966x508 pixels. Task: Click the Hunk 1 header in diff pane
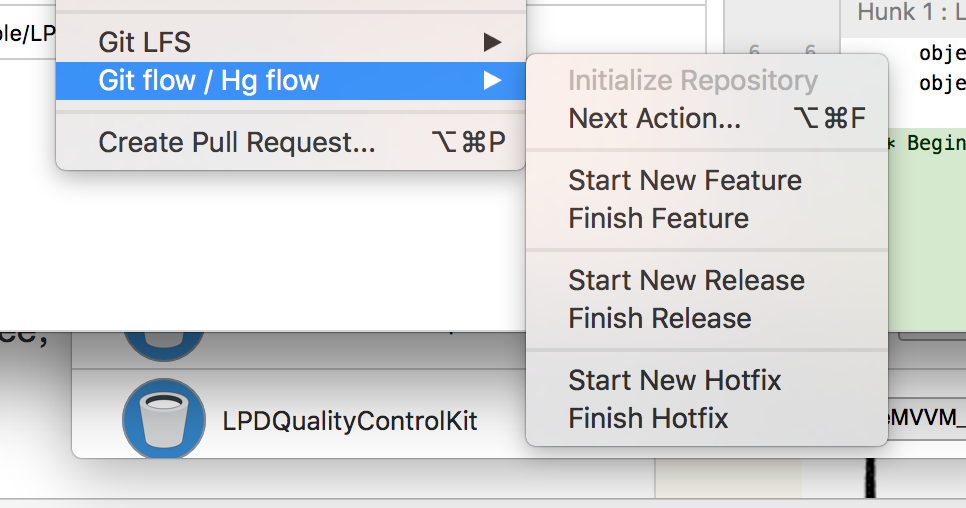[x=905, y=13]
